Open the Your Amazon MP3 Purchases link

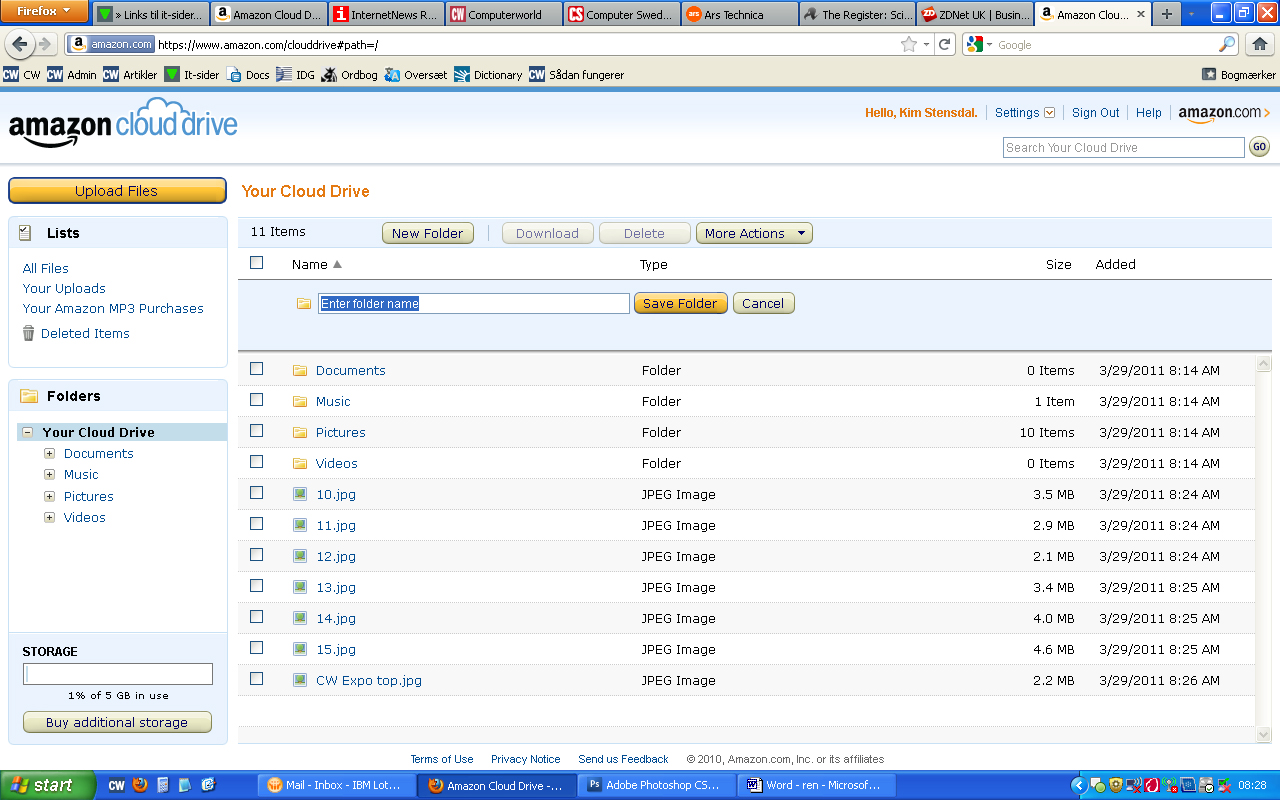click(x=113, y=308)
